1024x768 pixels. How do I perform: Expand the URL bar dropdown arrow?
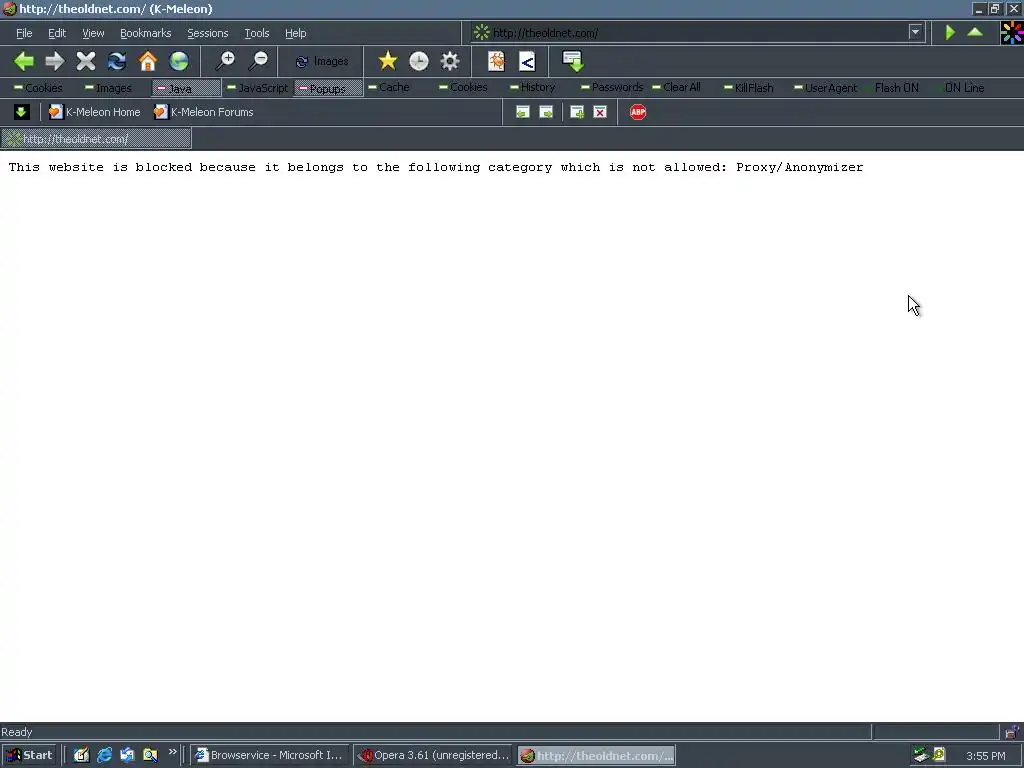916,32
